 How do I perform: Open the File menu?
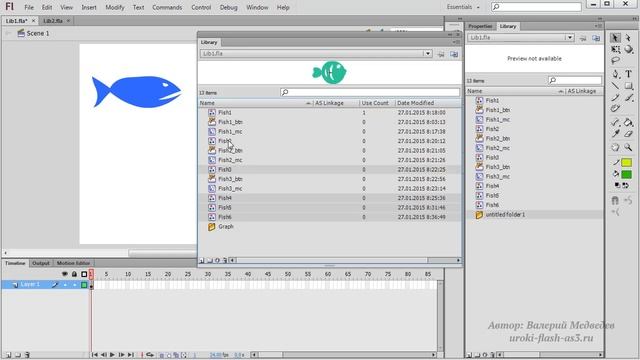[x=29, y=7]
